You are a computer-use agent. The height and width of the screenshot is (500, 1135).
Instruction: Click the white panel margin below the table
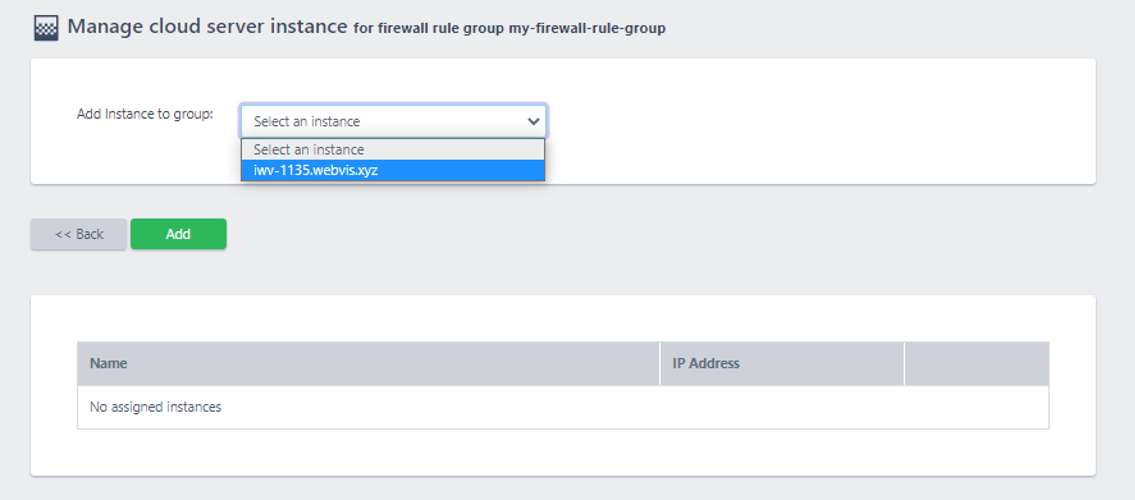(x=563, y=452)
